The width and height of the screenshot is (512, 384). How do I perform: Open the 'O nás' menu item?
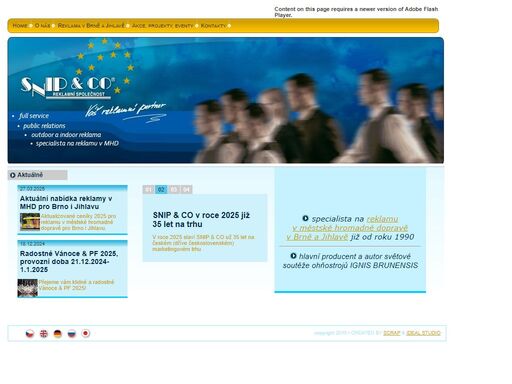43,26
